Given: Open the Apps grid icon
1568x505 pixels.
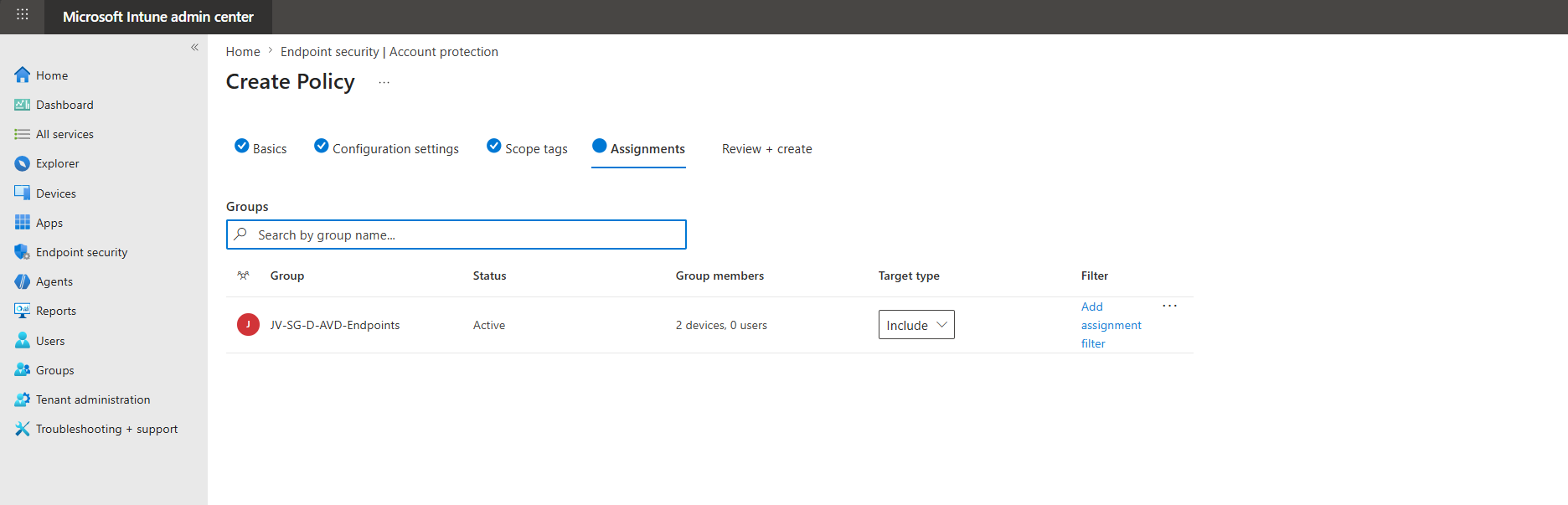Looking at the screenshot, I should [23, 223].
